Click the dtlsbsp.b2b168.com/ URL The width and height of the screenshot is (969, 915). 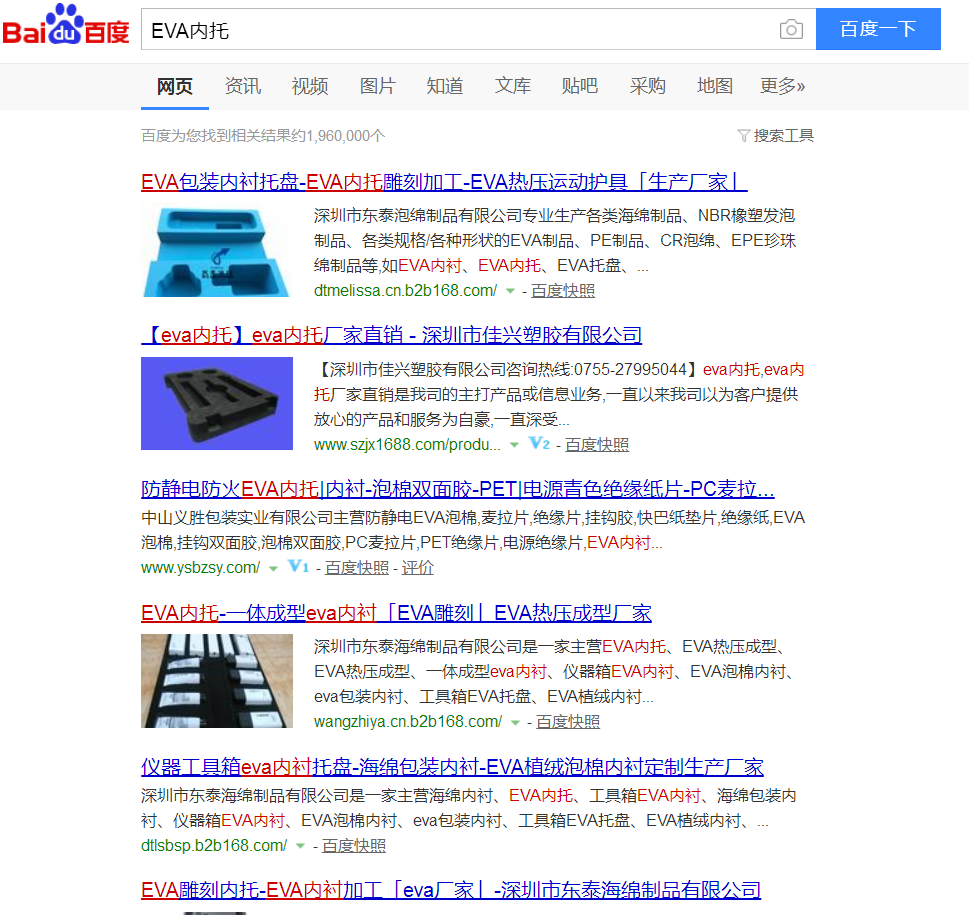214,845
